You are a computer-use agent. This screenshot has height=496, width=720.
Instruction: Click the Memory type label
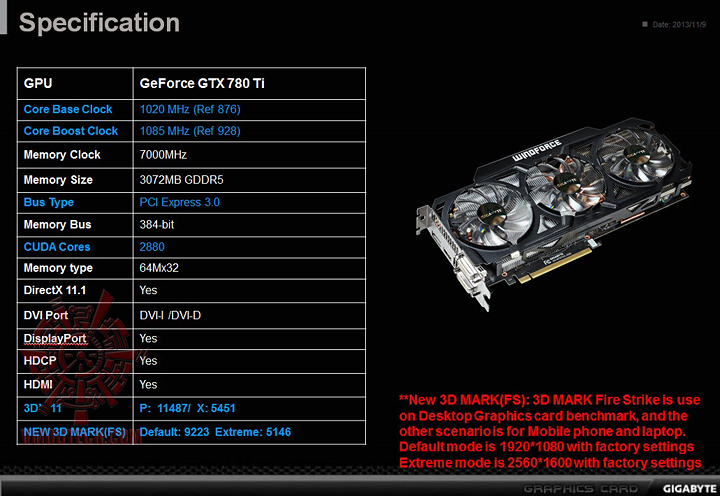point(58,268)
